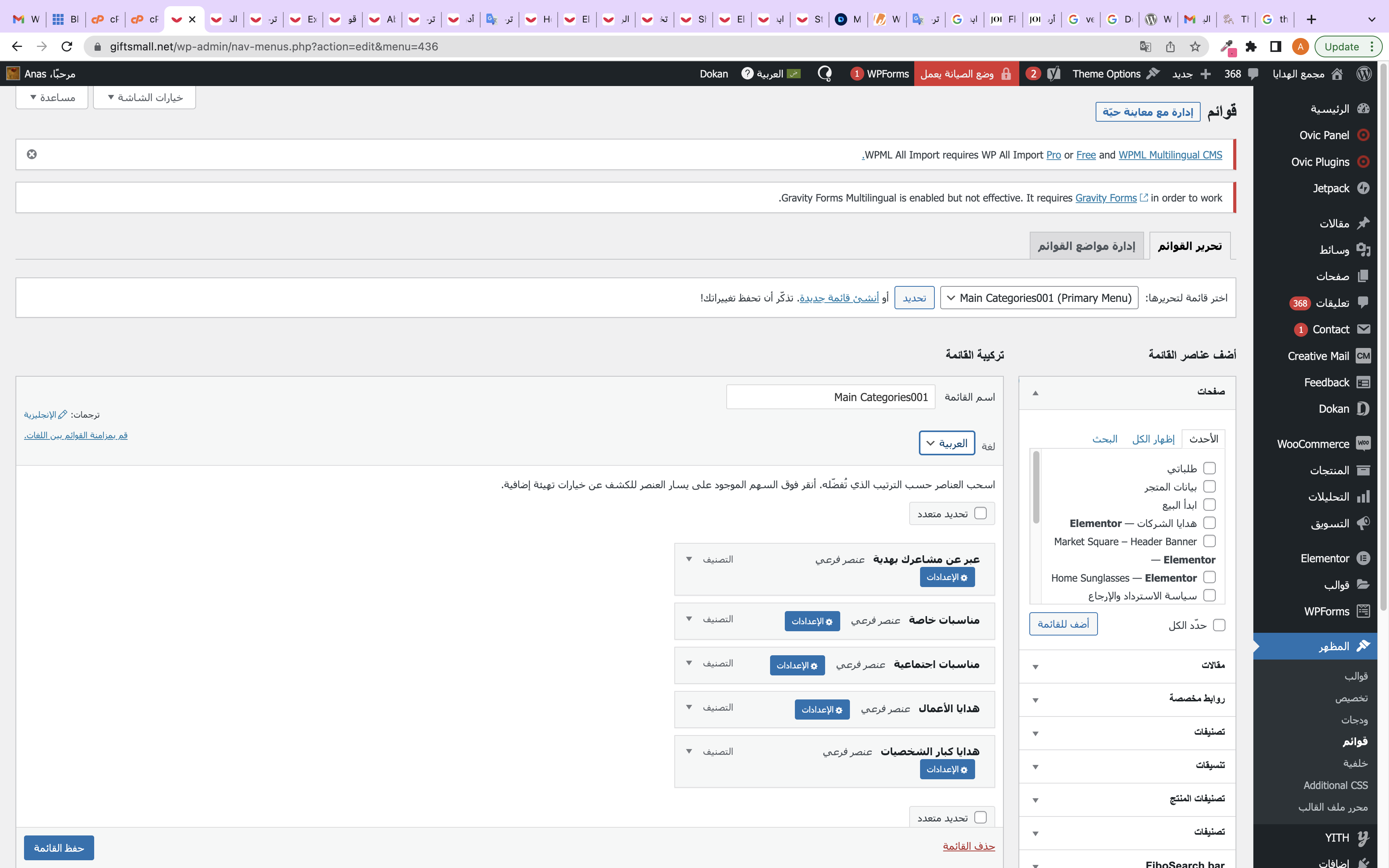Screen dimensions: 1389x868
Task: Expand the هدايا الأعمال menu item
Action: (x=689, y=707)
